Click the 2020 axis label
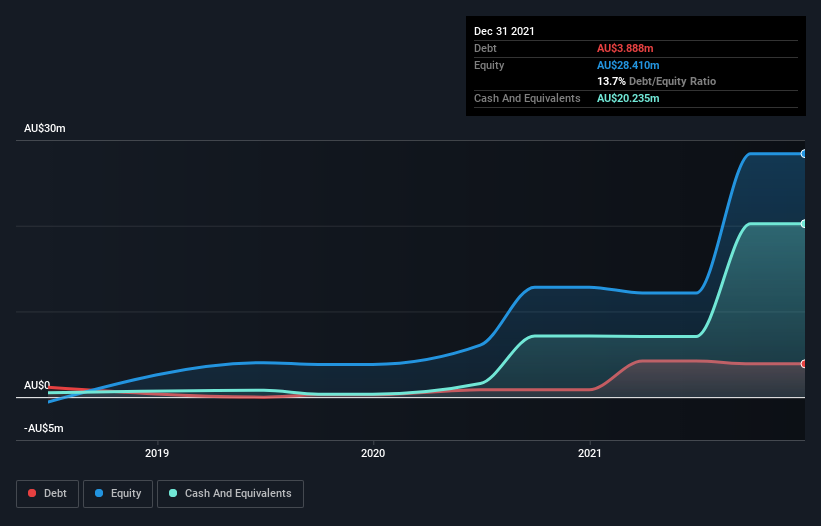821x526 pixels. pyautogui.click(x=373, y=453)
